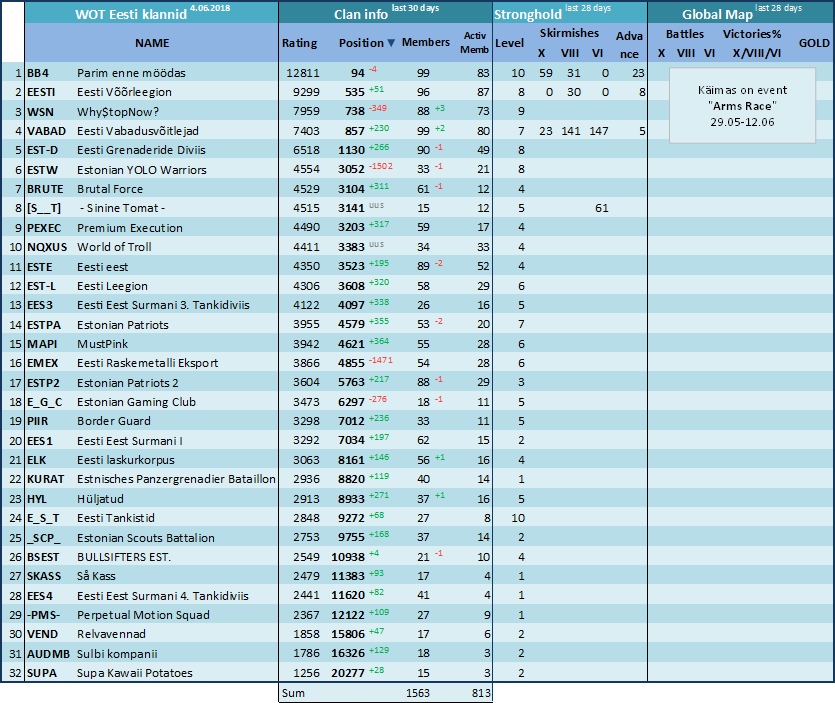The width and height of the screenshot is (835, 703).
Task: Select clan tag HYL
Action: [x=37, y=499]
